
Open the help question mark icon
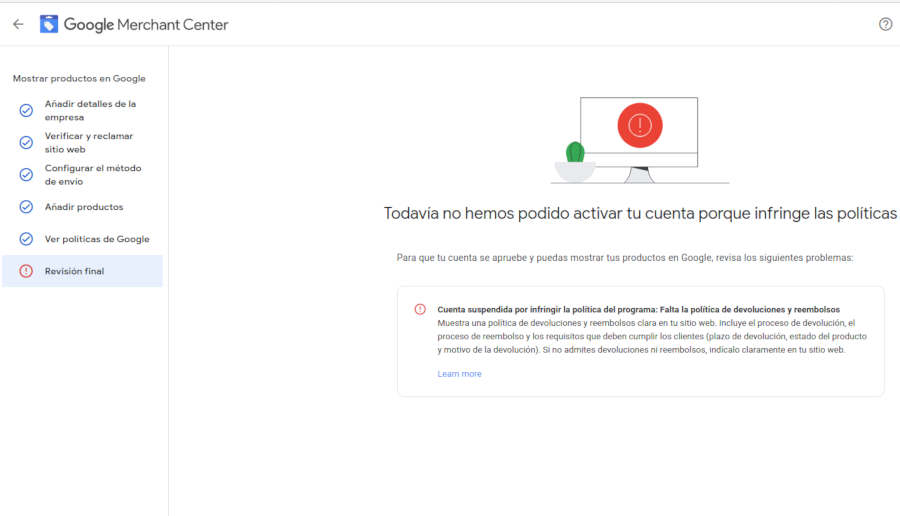(x=885, y=24)
